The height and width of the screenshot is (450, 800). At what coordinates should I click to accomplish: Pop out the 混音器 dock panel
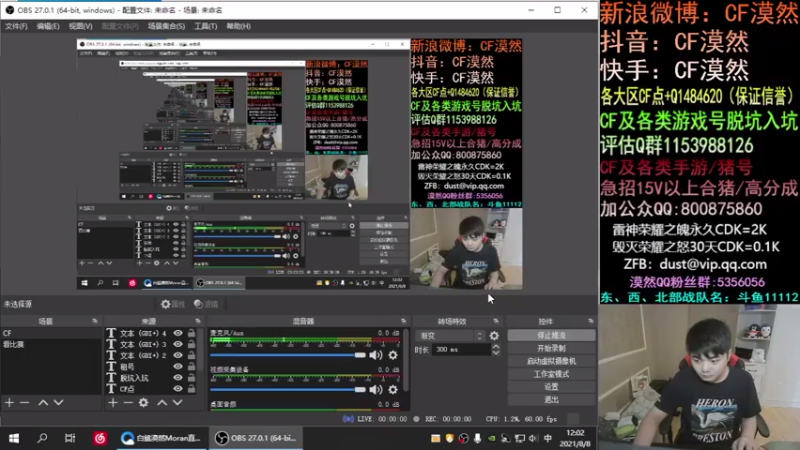click(404, 321)
